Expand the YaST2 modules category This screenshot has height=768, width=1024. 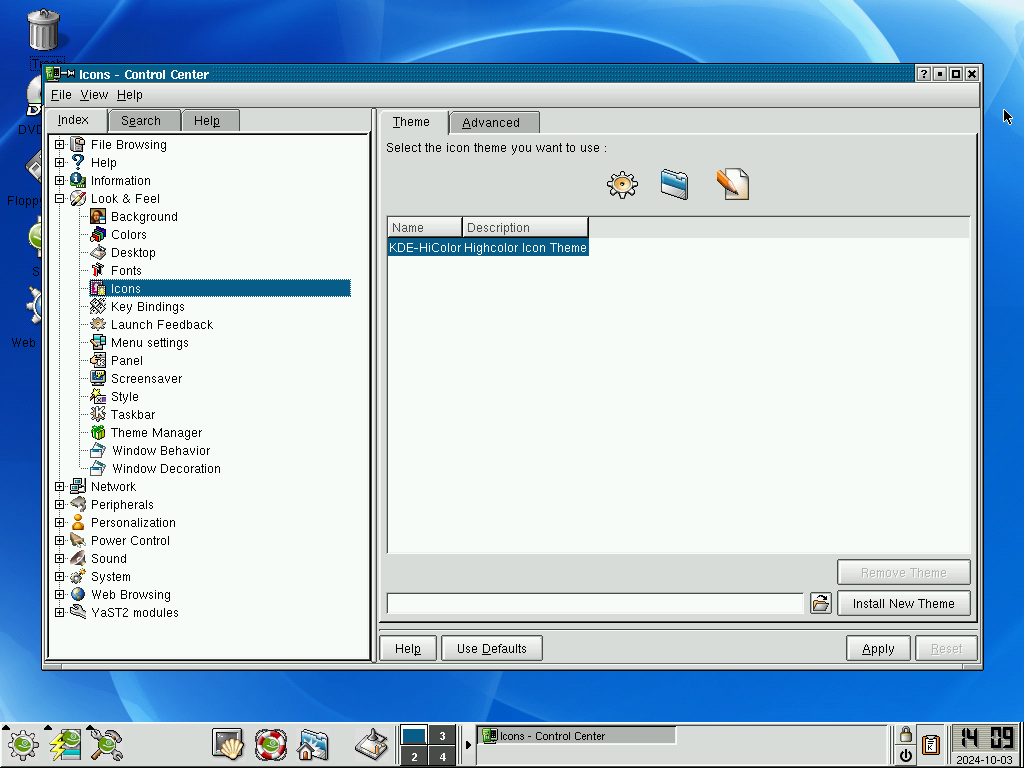point(59,613)
